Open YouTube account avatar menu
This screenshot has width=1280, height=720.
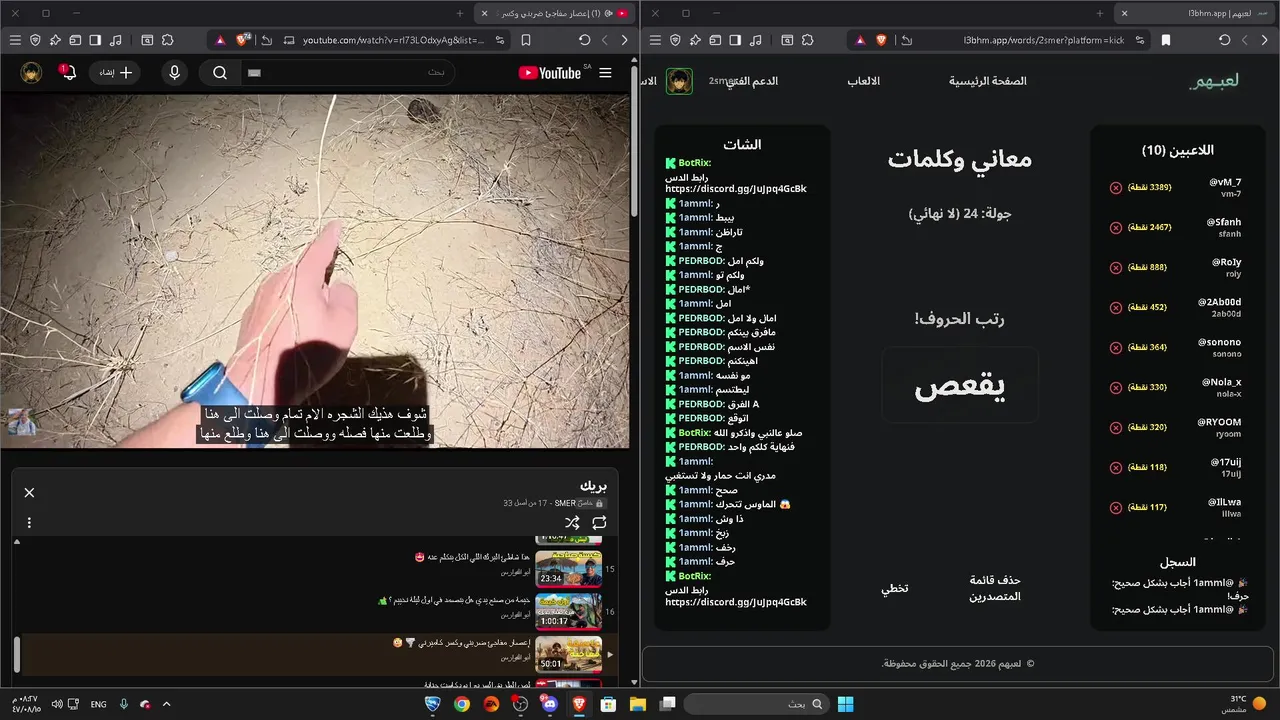(31, 73)
